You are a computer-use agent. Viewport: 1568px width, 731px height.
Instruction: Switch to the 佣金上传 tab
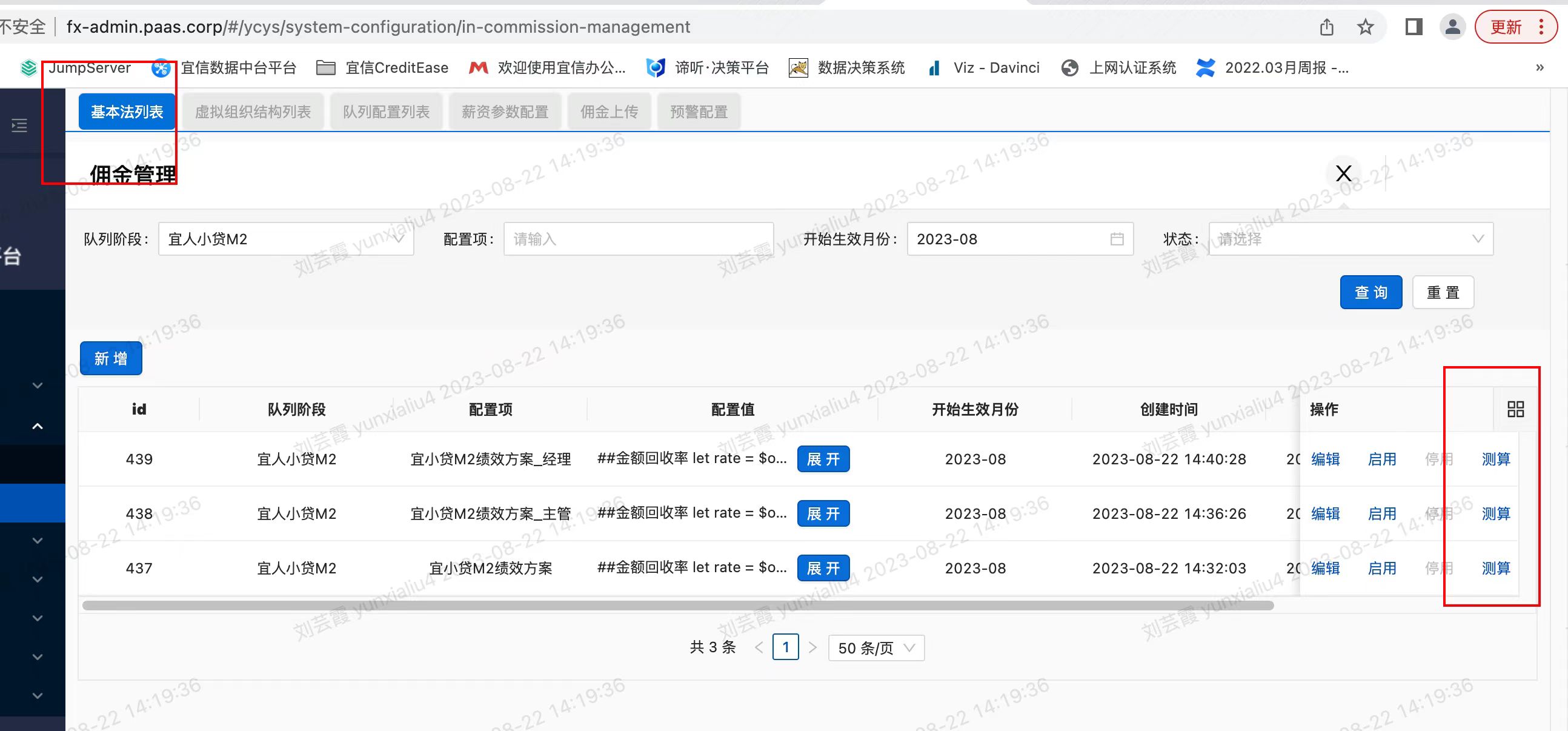click(610, 112)
